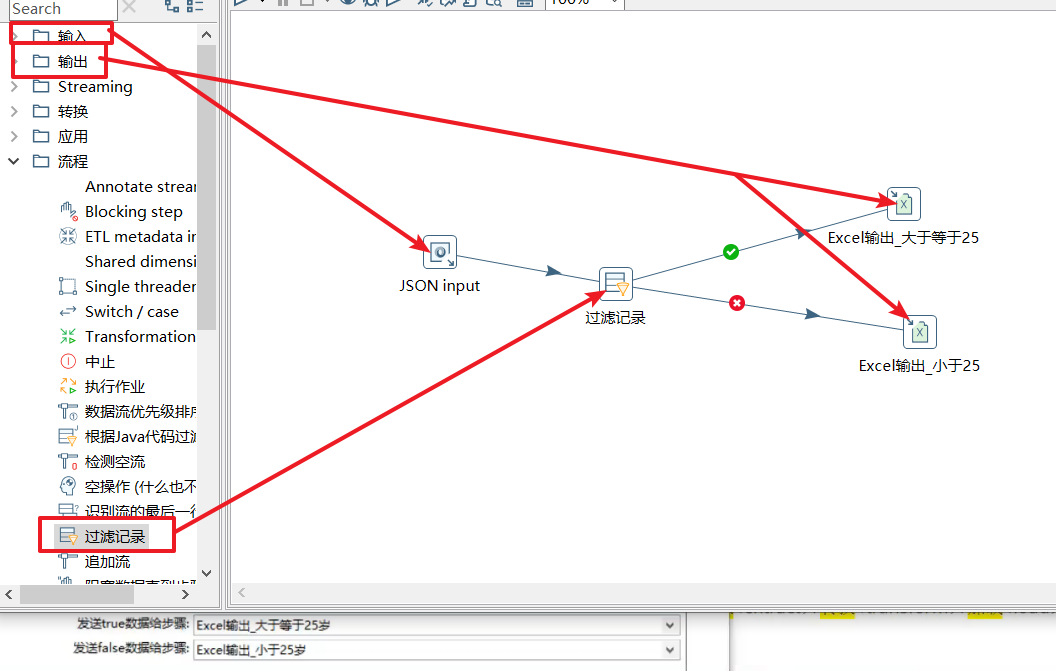Select the Annotate stream tree item
1056x671 pixels.
pos(141,187)
